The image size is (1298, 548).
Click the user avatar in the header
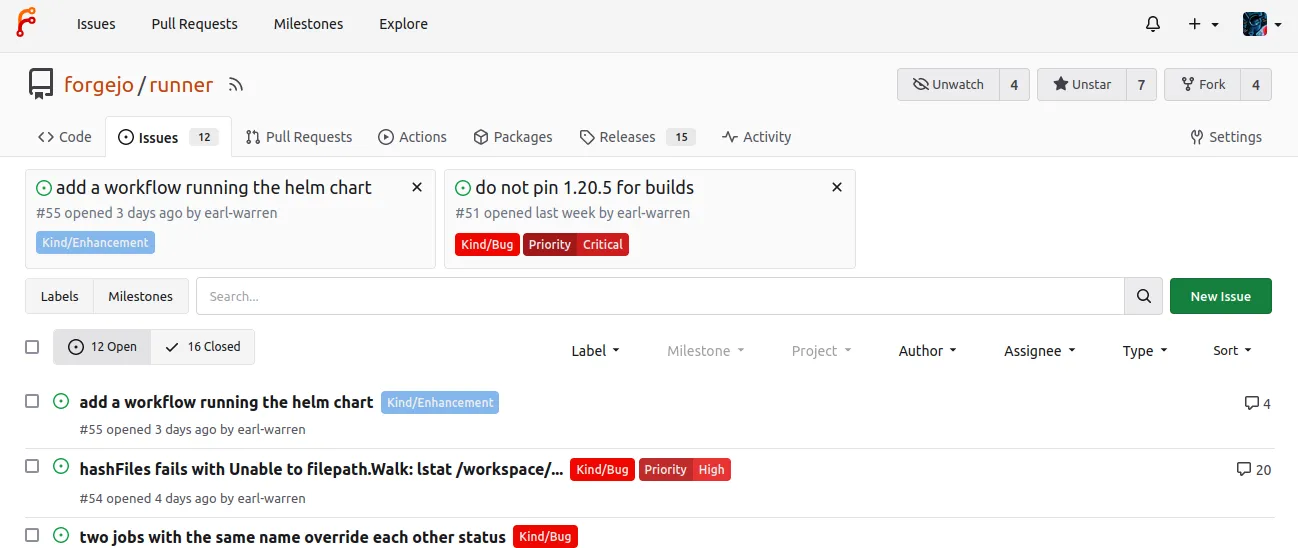click(1255, 24)
